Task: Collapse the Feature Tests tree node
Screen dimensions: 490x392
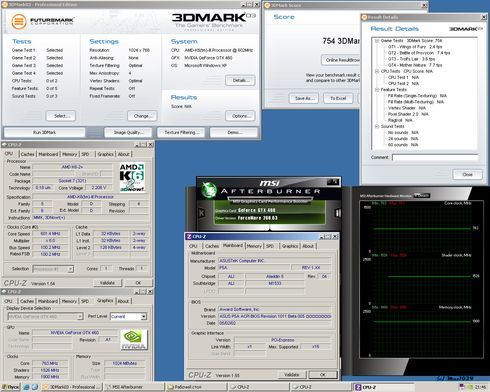Action: click(x=377, y=90)
